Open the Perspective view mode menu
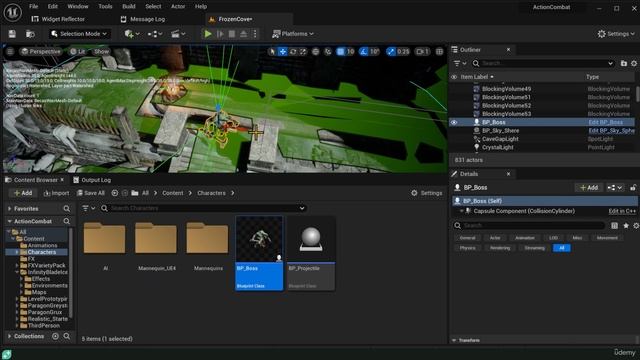This screenshot has height=360, width=640. point(41,51)
